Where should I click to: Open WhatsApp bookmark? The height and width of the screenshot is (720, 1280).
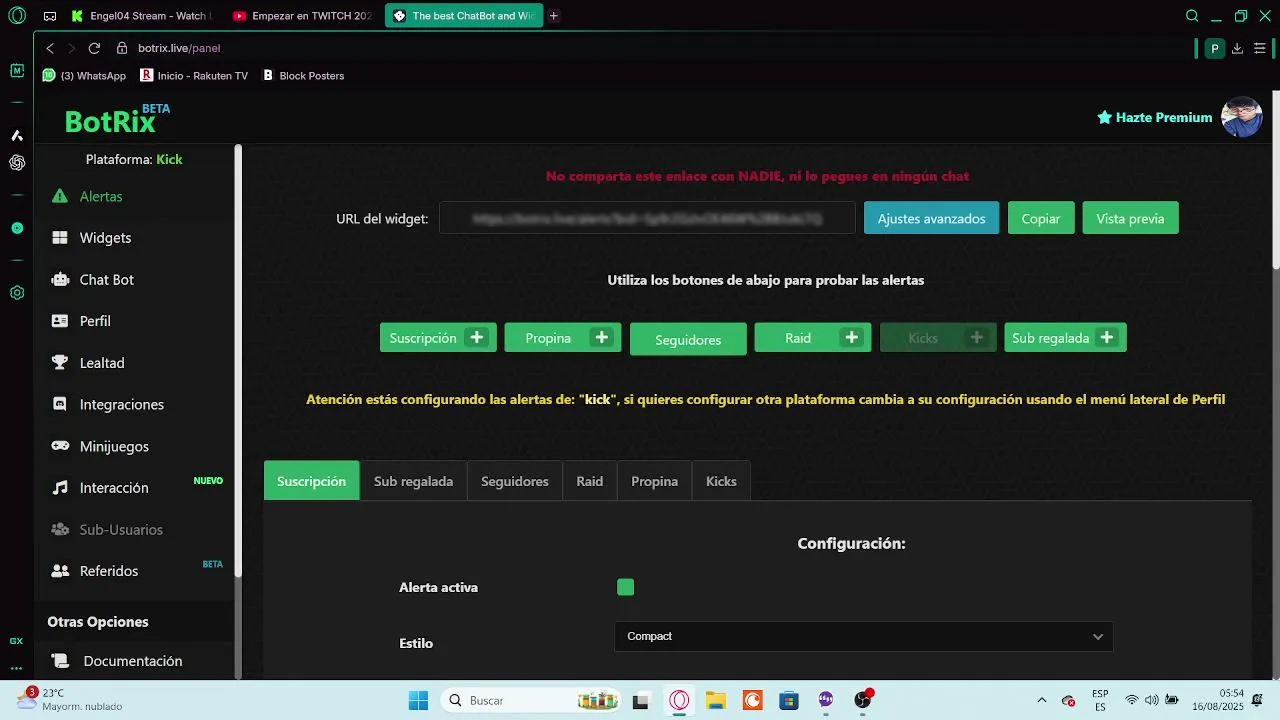point(84,76)
